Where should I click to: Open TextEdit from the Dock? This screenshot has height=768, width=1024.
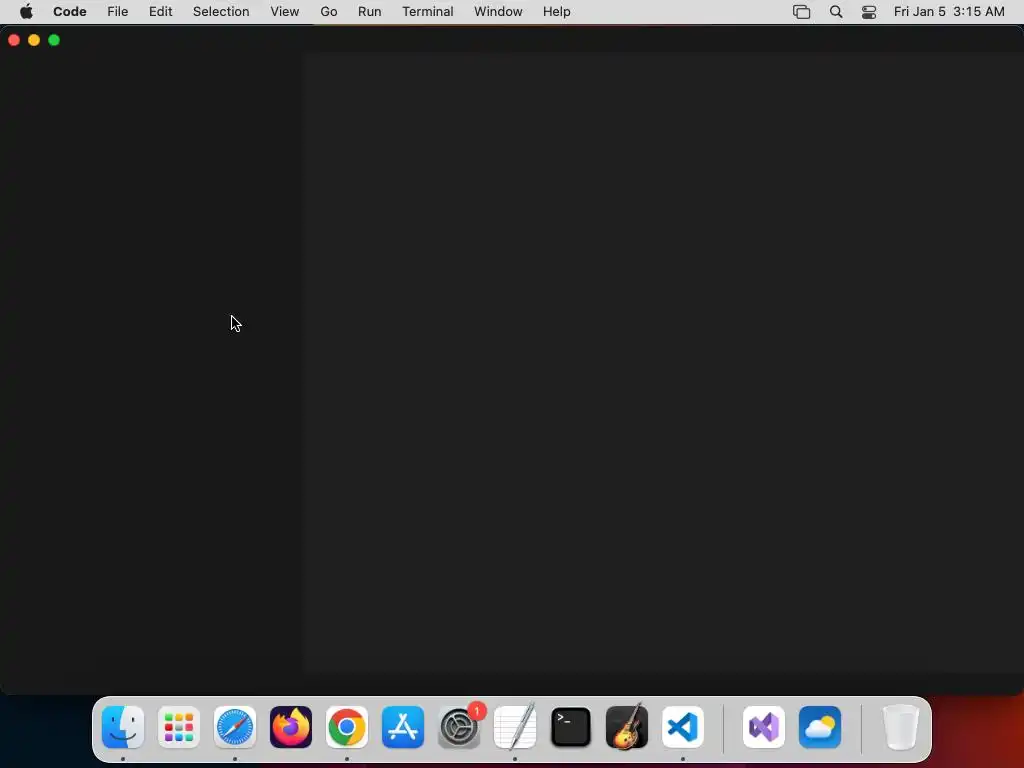point(515,727)
